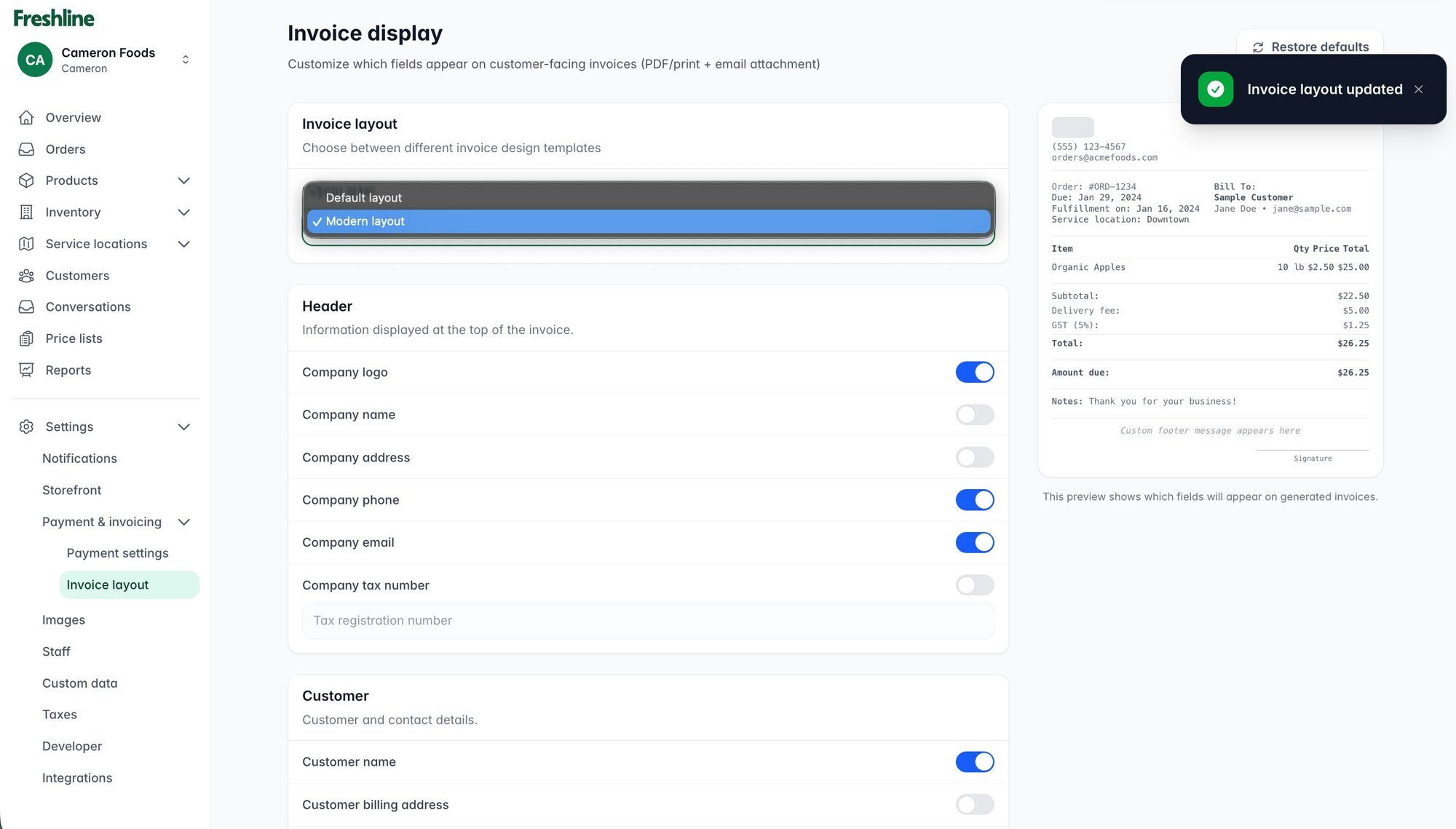Select Default layout option

pos(364,198)
